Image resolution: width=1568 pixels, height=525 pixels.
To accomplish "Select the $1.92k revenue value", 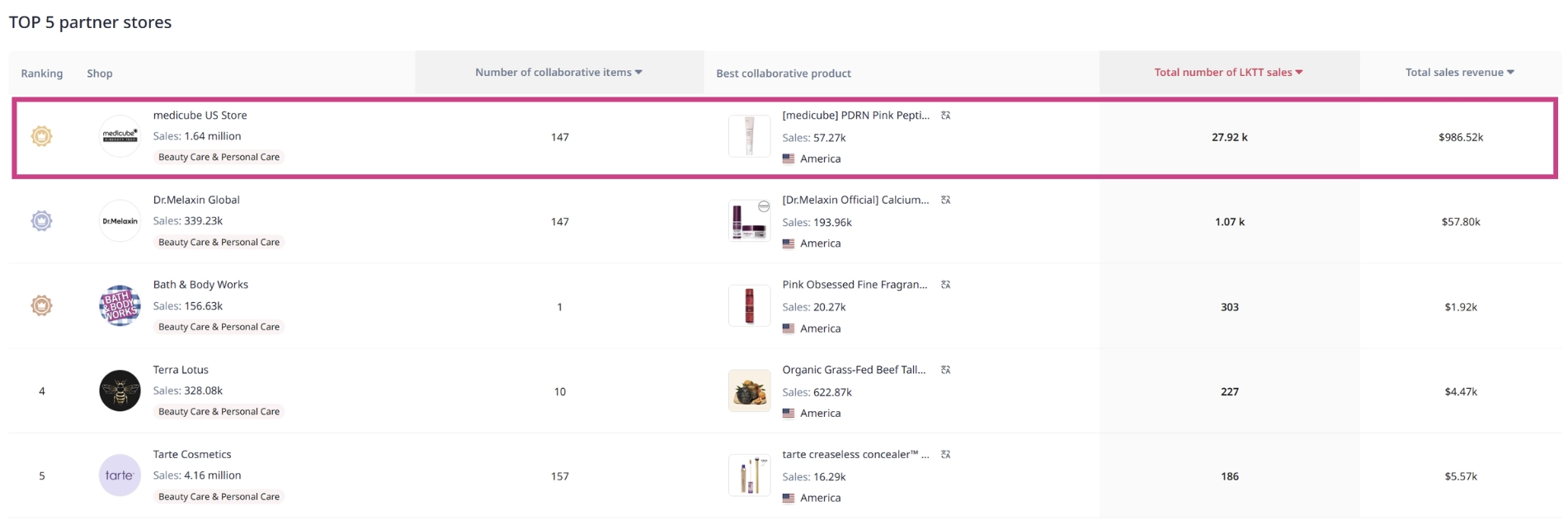I will coord(1461,307).
